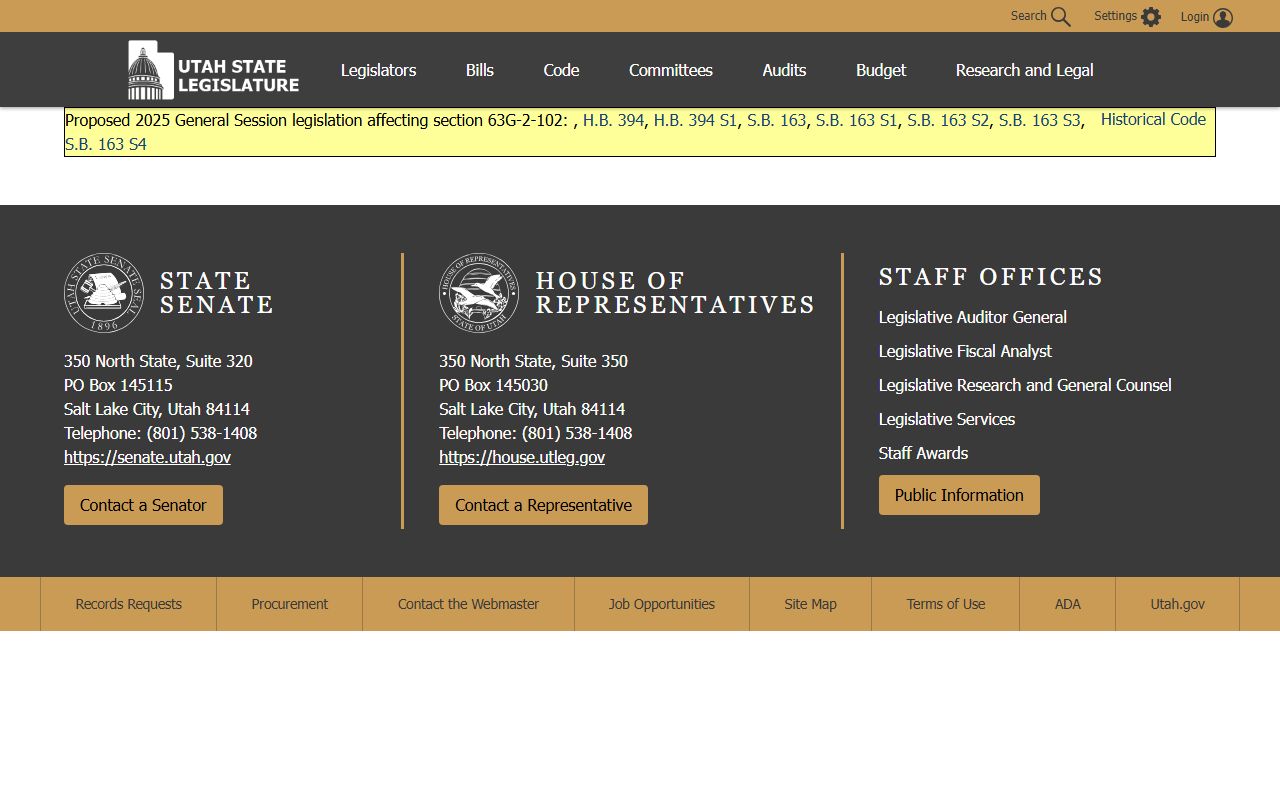Click the STATE SENATE heading
The width and height of the screenshot is (1280, 800).
pyautogui.click(x=217, y=293)
